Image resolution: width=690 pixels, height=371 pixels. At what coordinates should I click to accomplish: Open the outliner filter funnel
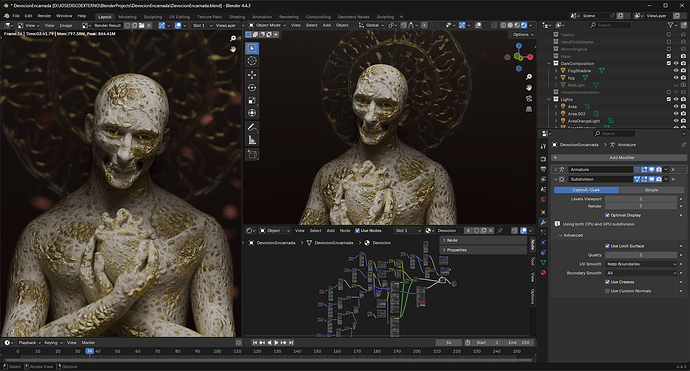(670, 25)
